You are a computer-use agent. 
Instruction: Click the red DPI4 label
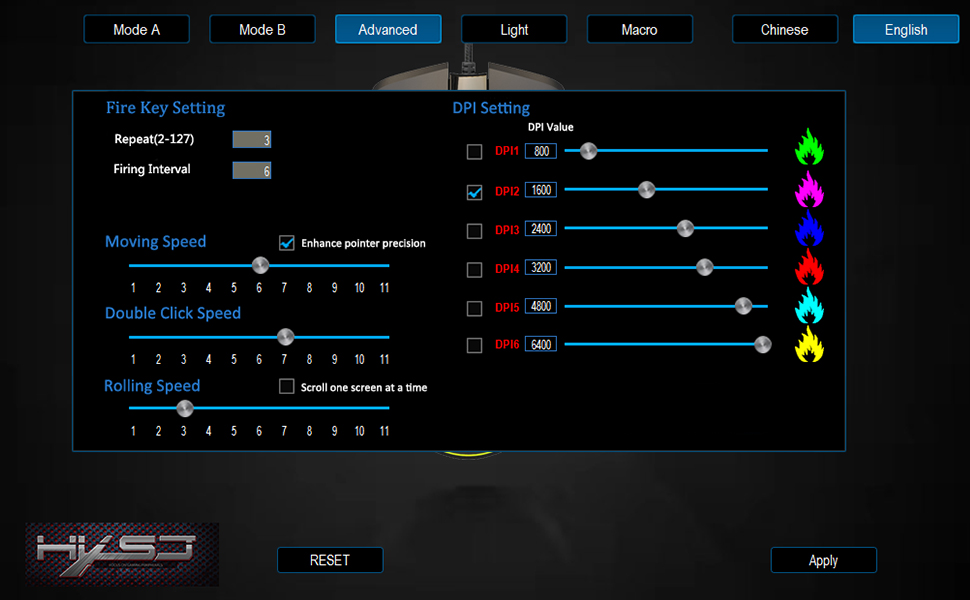(x=507, y=268)
